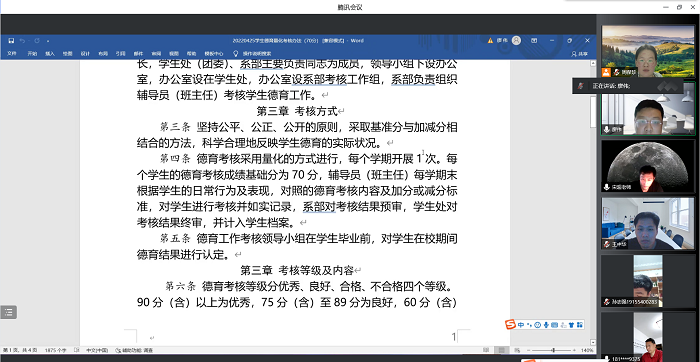The image size is (700, 362).
Task: Click the Sogou emoji face icon
Action: [538, 325]
